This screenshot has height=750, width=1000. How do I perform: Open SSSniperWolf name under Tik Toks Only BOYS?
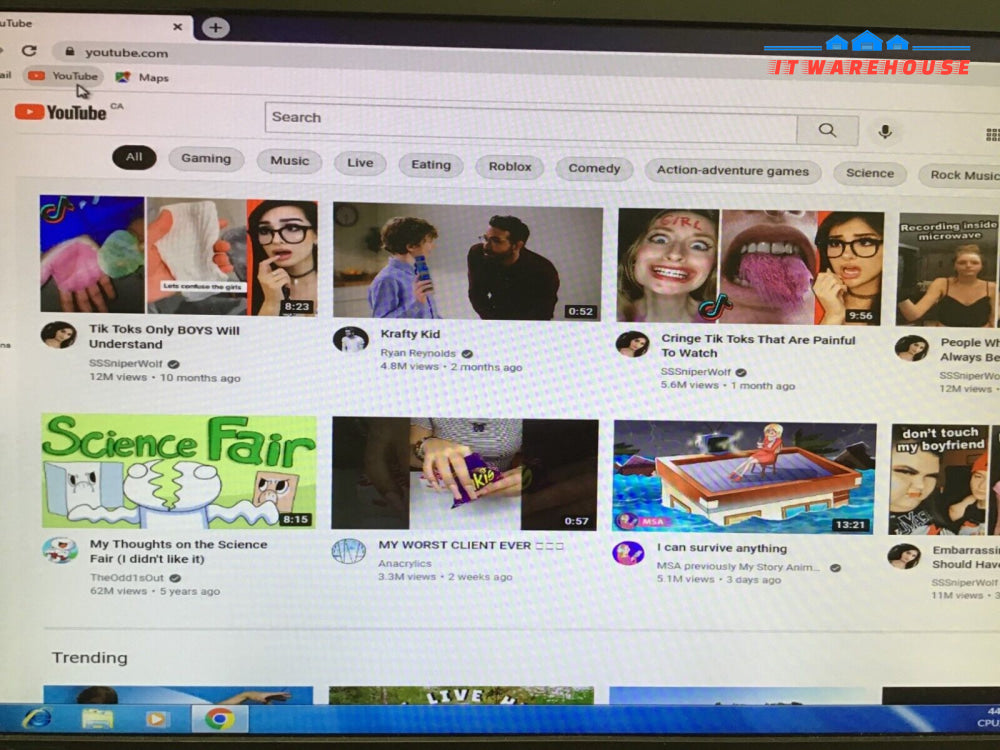(x=126, y=364)
